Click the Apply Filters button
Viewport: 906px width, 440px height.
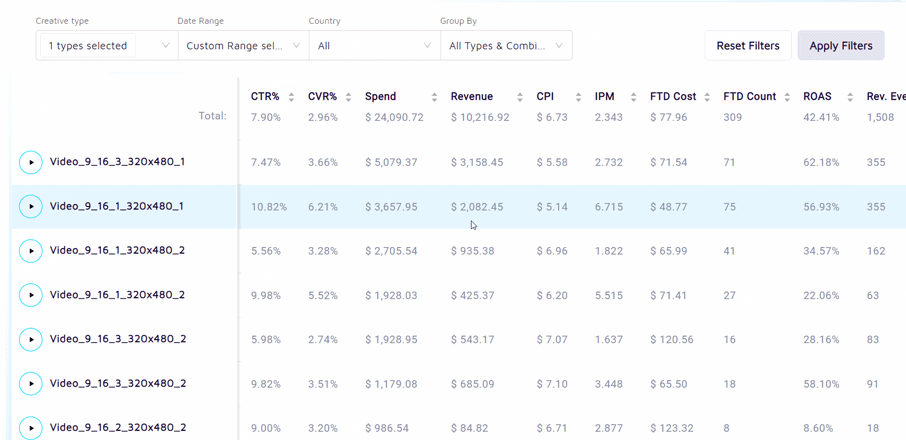click(840, 46)
